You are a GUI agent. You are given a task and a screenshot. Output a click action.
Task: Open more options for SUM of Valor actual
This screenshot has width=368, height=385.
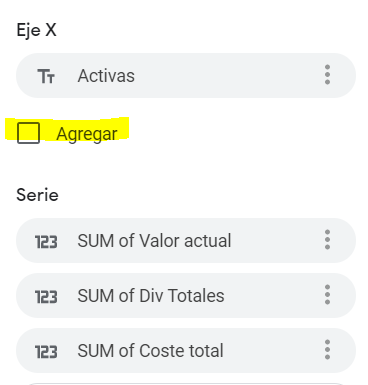point(327,240)
